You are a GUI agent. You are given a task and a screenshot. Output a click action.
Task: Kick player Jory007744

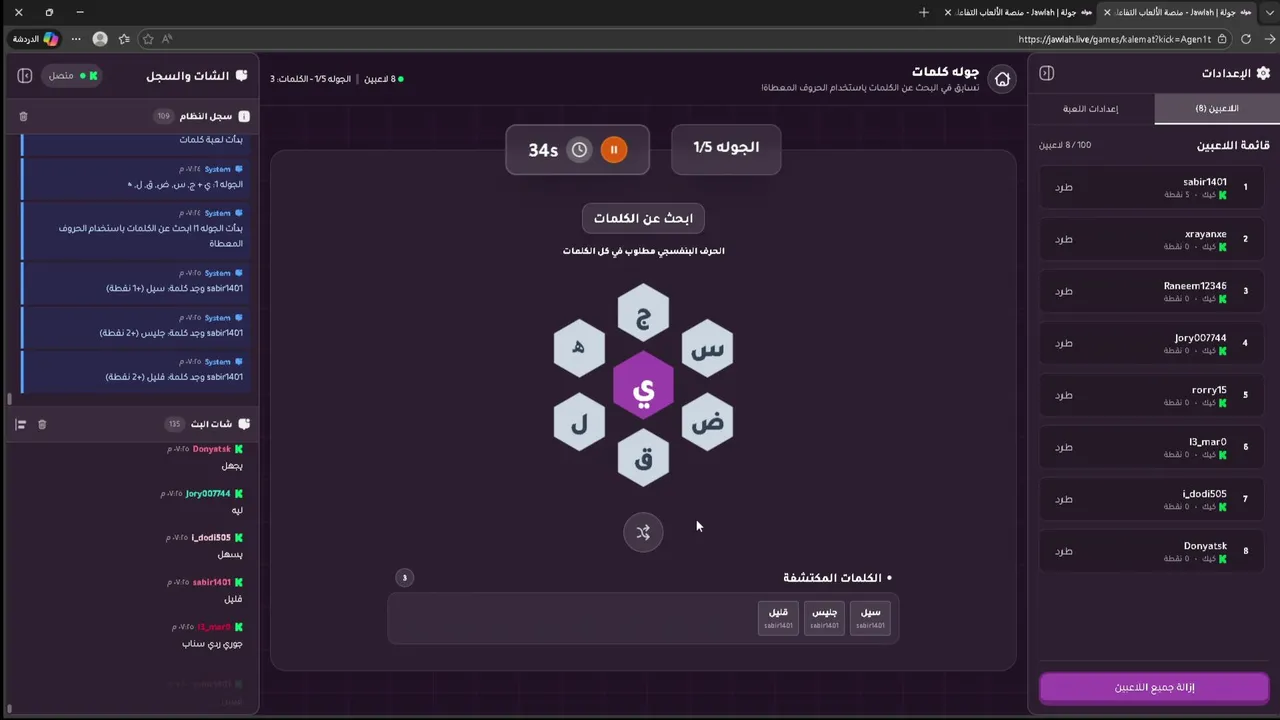click(x=1064, y=343)
